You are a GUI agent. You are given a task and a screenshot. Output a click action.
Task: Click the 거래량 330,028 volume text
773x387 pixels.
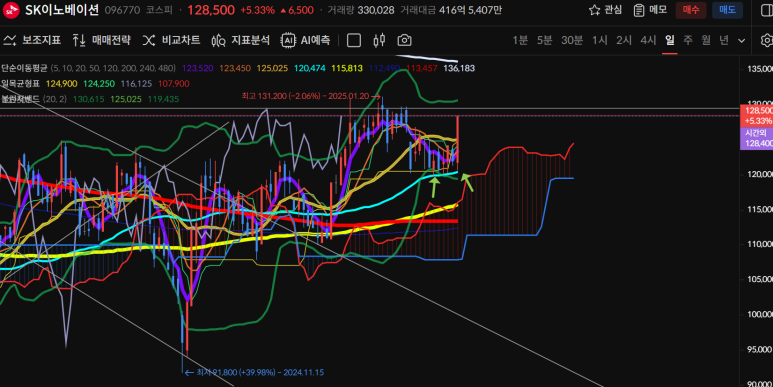pyautogui.click(x=361, y=10)
